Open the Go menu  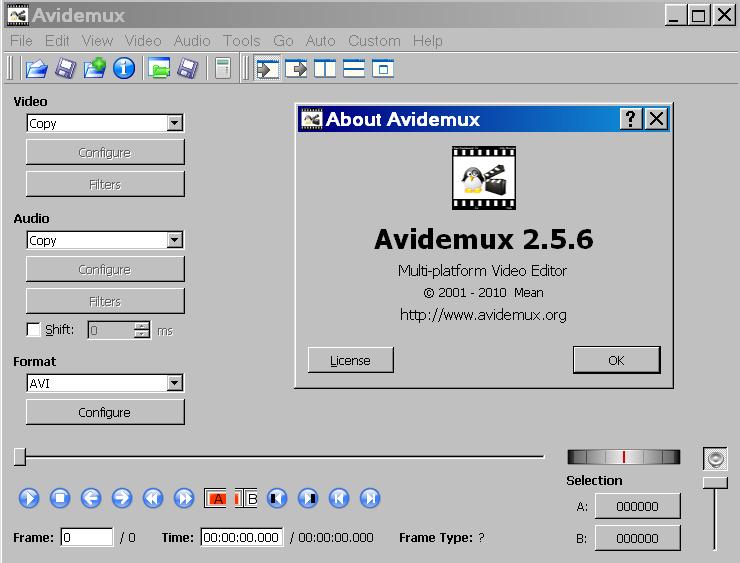283,41
